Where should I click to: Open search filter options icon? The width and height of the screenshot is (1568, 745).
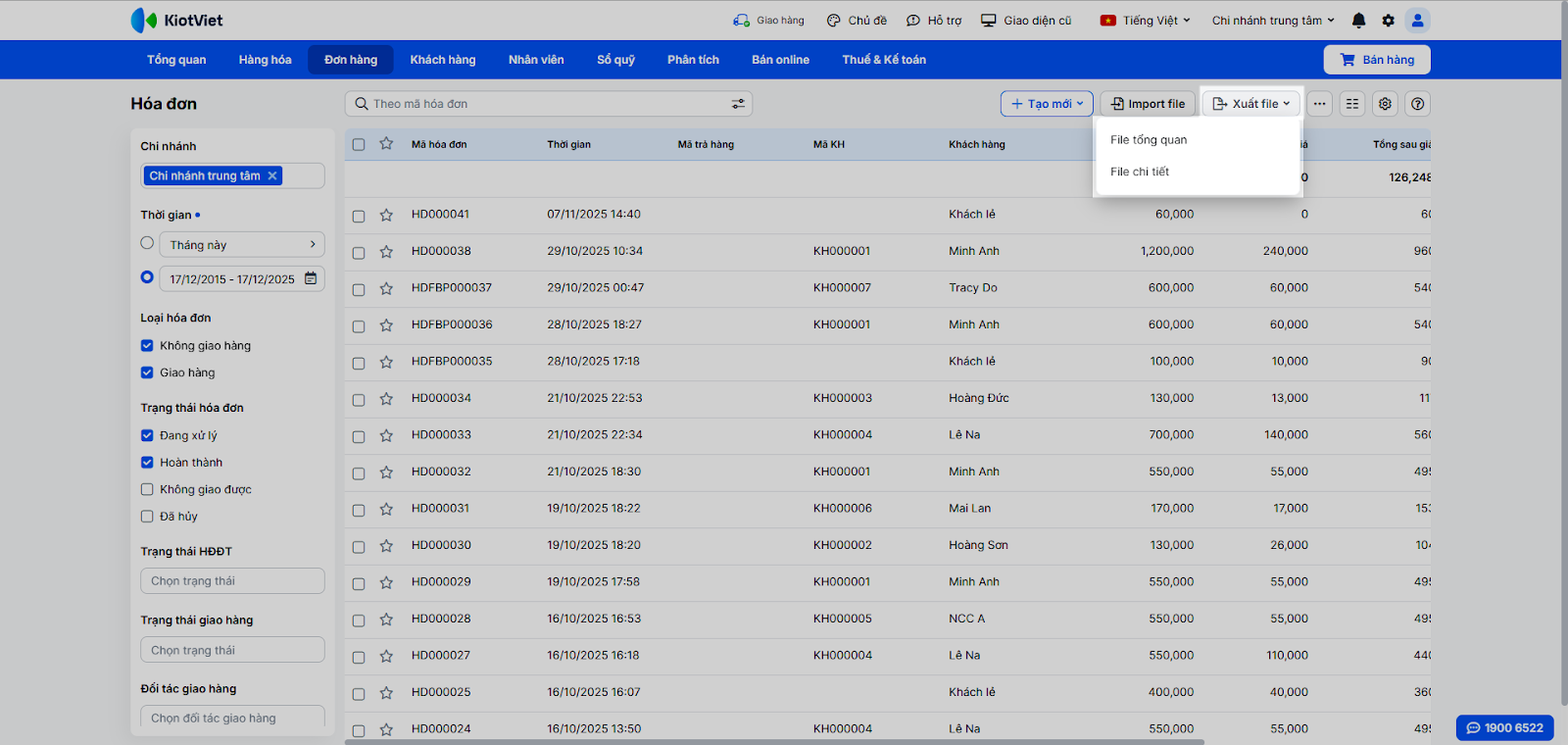(x=738, y=104)
